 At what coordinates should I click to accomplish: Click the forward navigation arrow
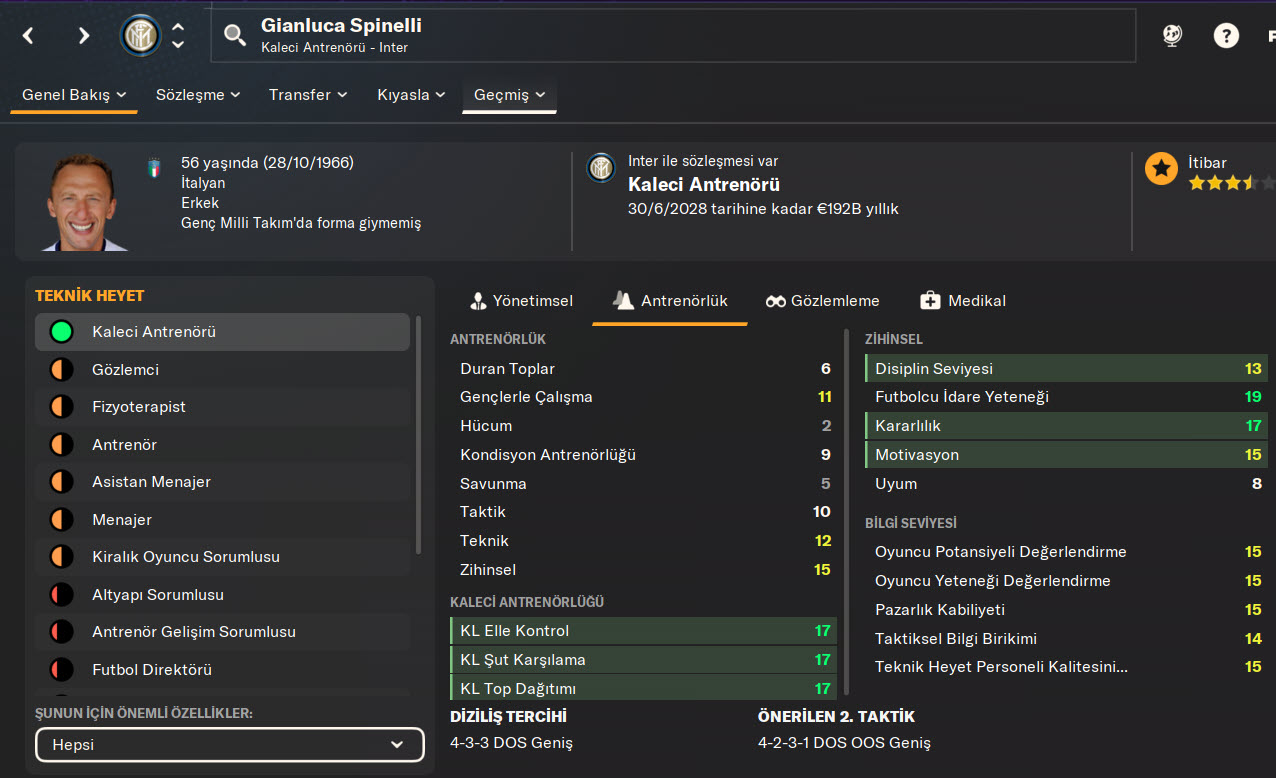(83, 36)
